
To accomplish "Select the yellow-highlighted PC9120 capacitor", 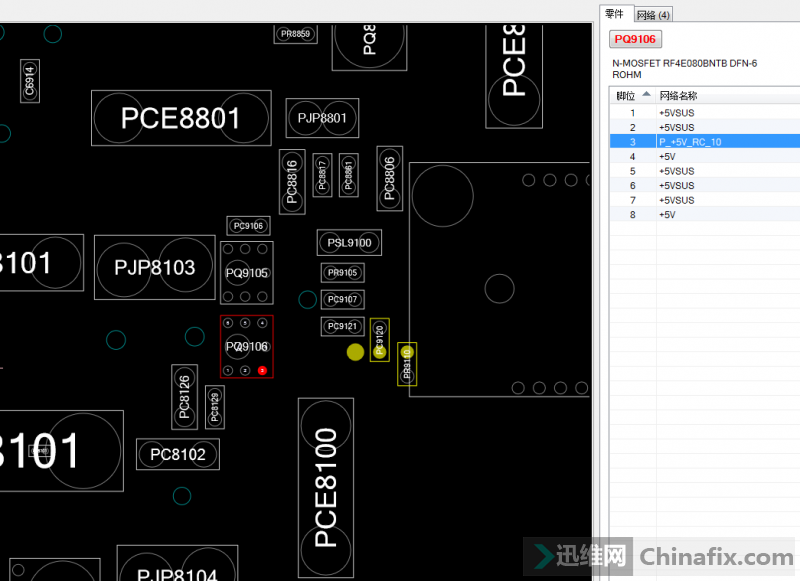I will pyautogui.click(x=379, y=341).
